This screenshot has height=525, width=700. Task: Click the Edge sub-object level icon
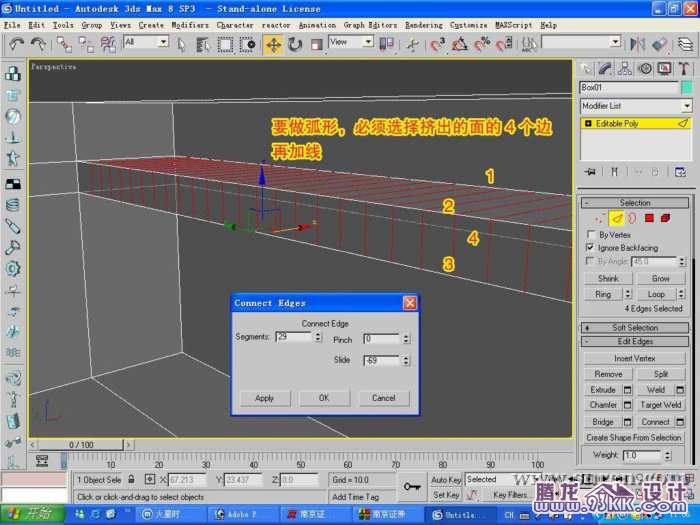click(x=617, y=218)
